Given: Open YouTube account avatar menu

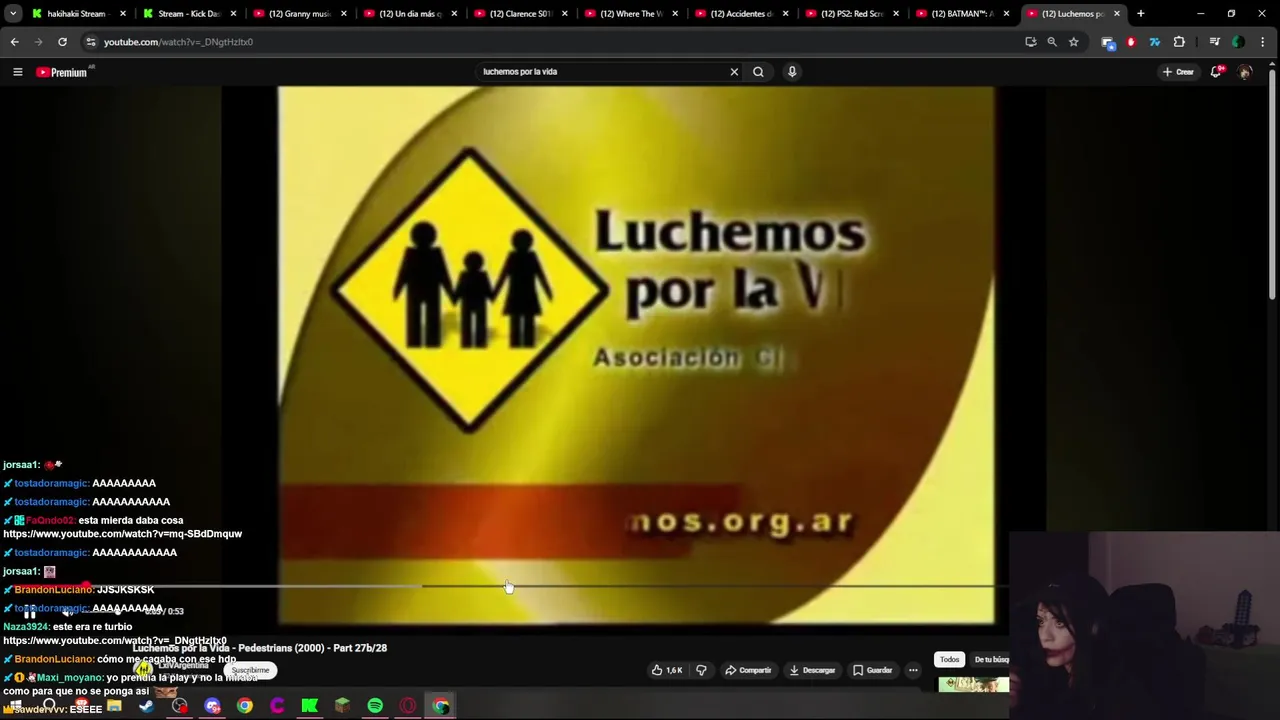Looking at the screenshot, I should (1245, 72).
